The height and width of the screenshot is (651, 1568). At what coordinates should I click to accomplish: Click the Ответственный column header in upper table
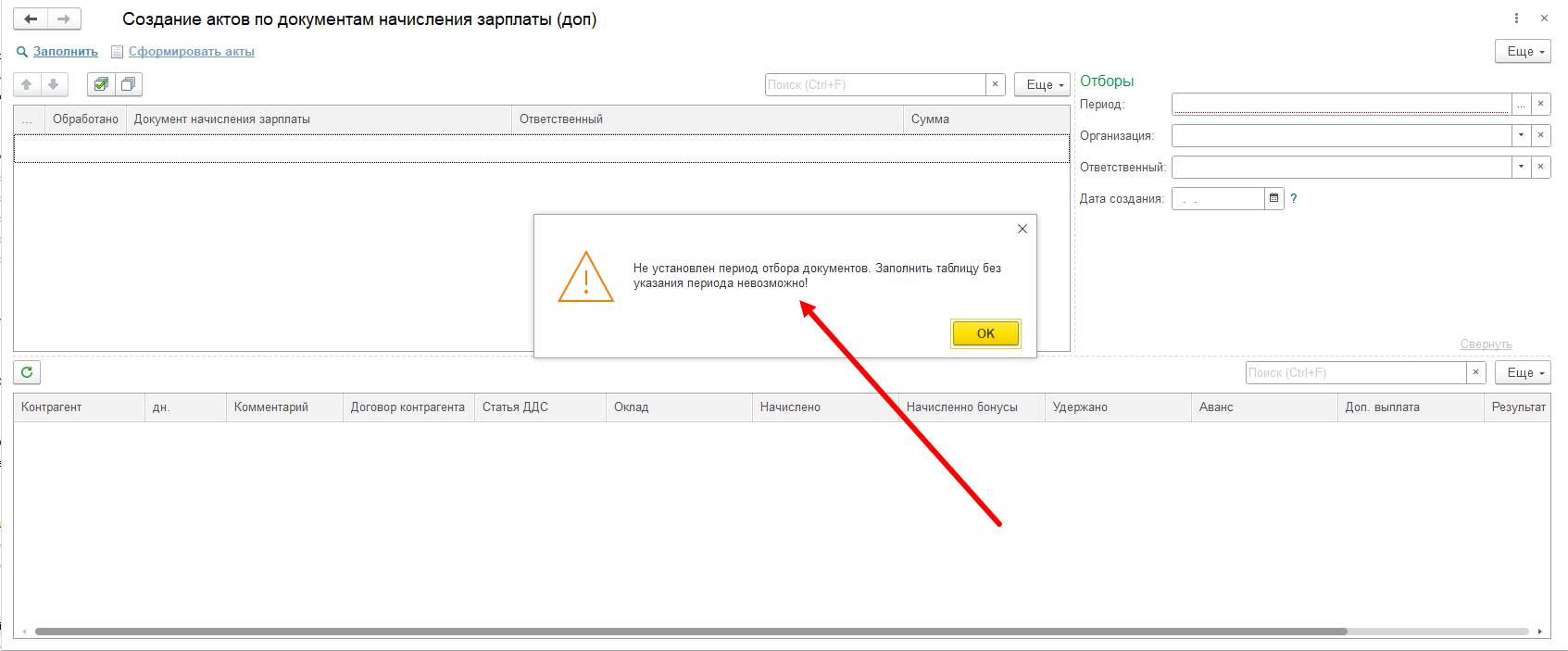[708, 119]
